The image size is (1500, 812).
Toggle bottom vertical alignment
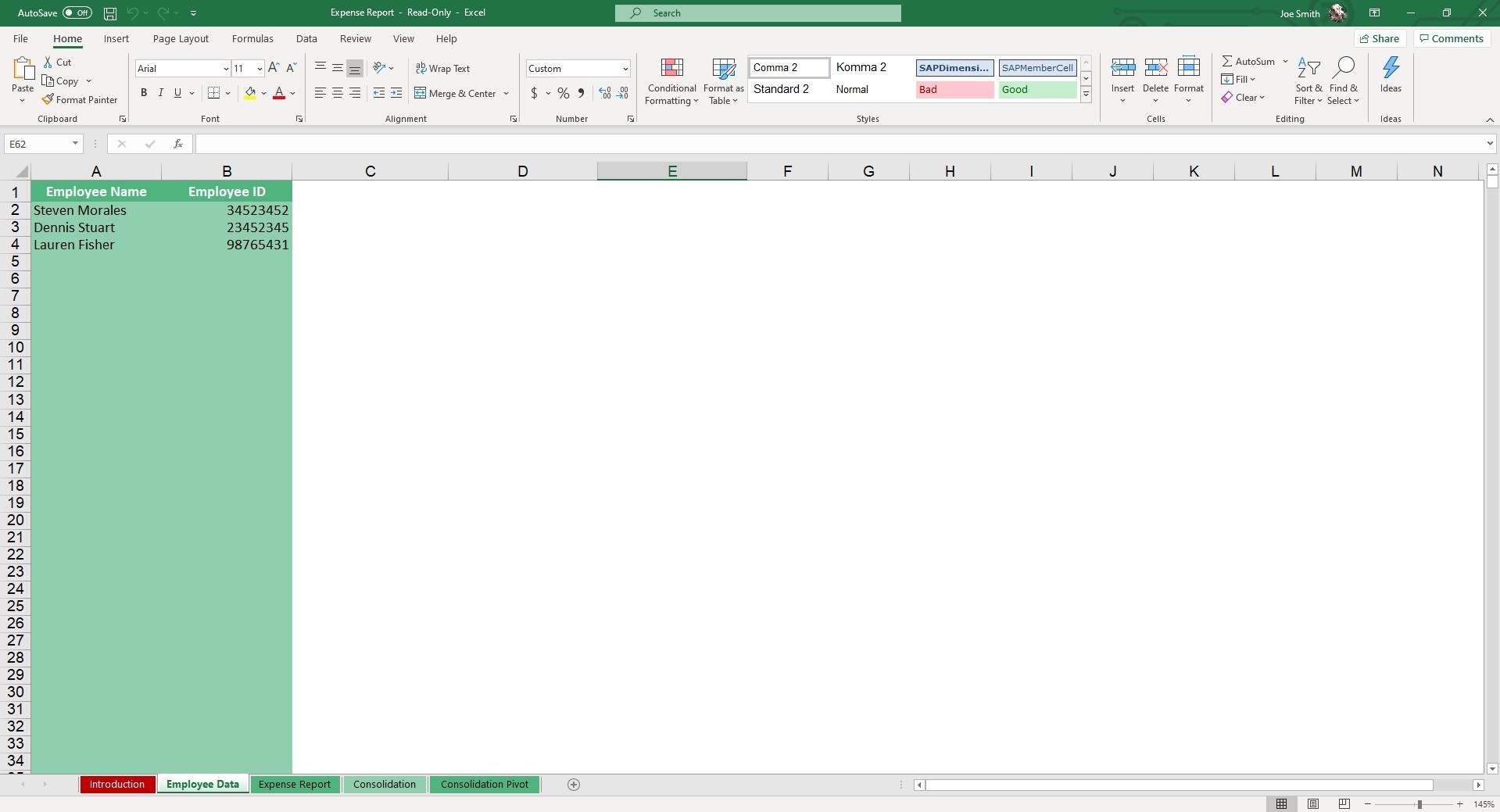pyautogui.click(x=355, y=68)
